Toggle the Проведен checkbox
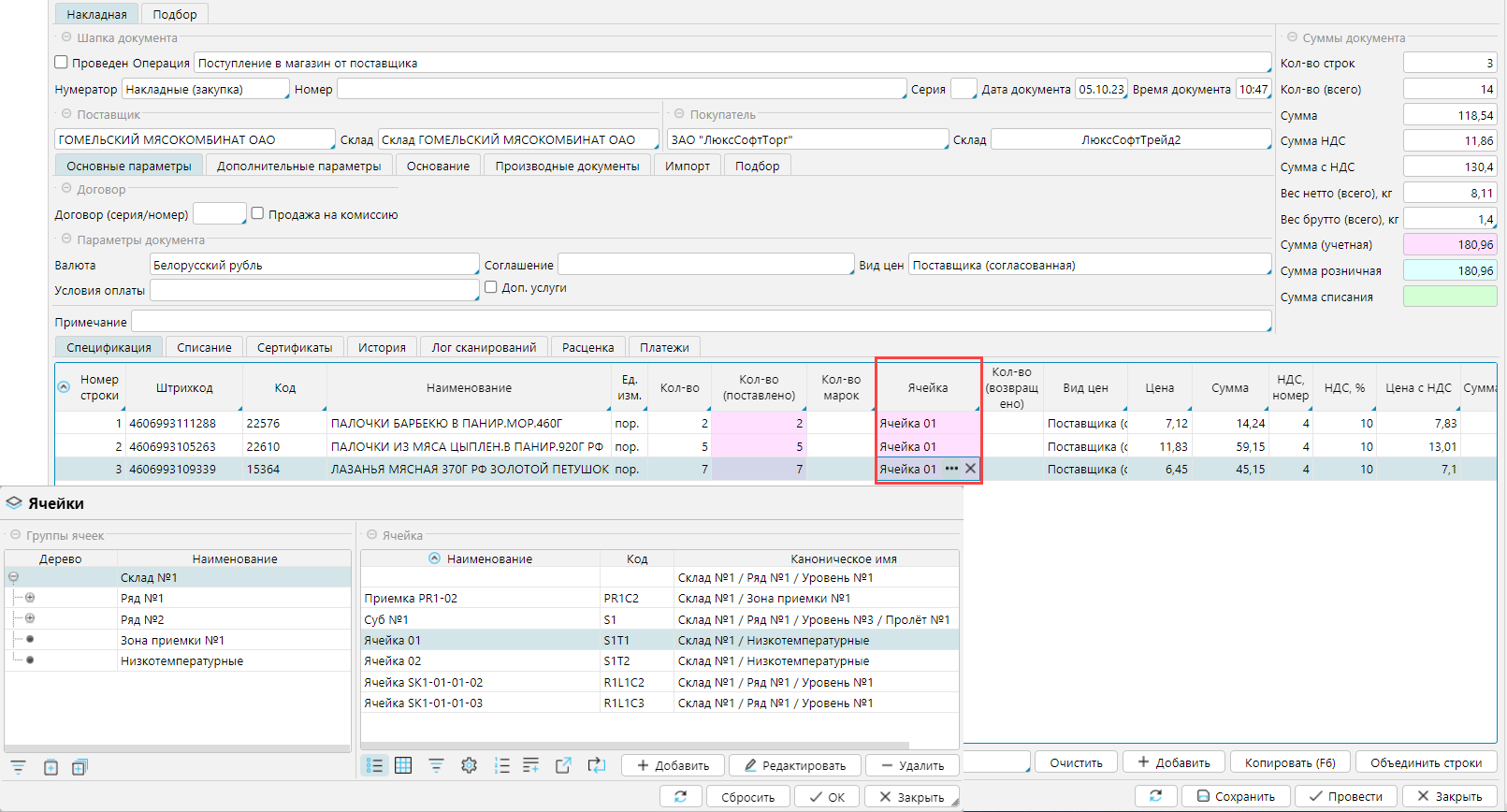 pos(62,63)
